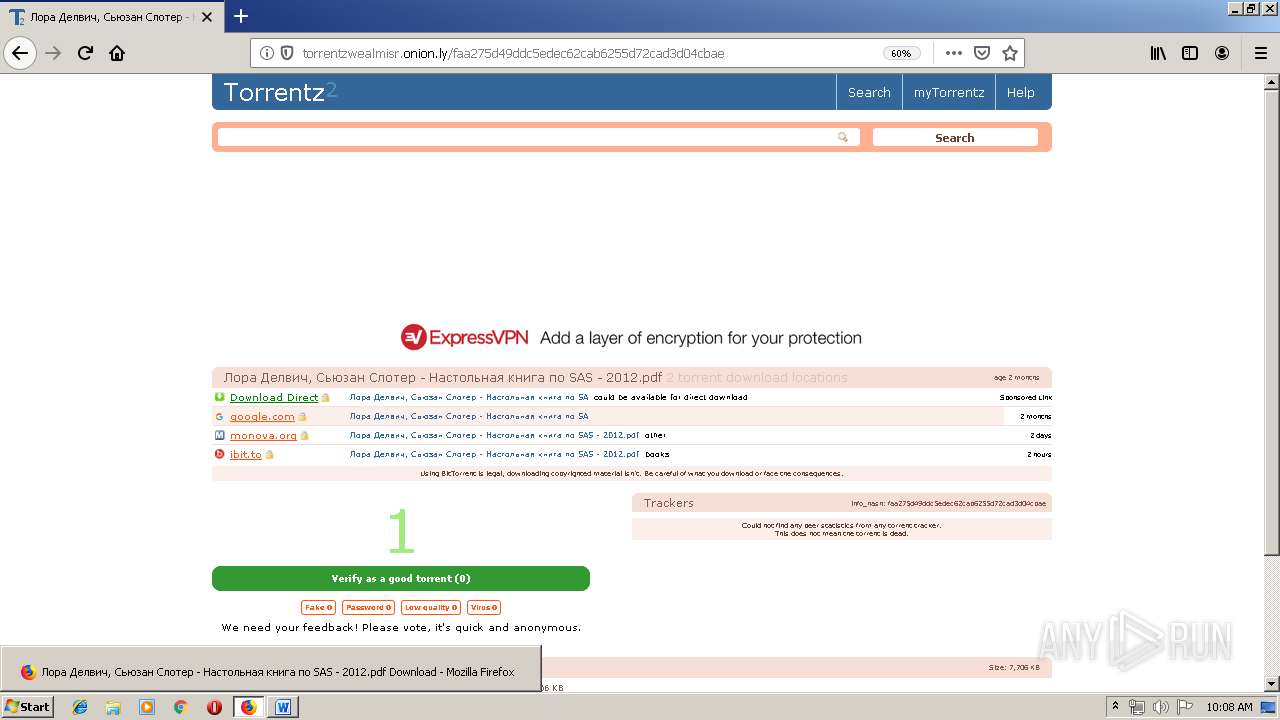The image size is (1280, 720).
Task: Click the address bar URL
Action: tap(513, 53)
